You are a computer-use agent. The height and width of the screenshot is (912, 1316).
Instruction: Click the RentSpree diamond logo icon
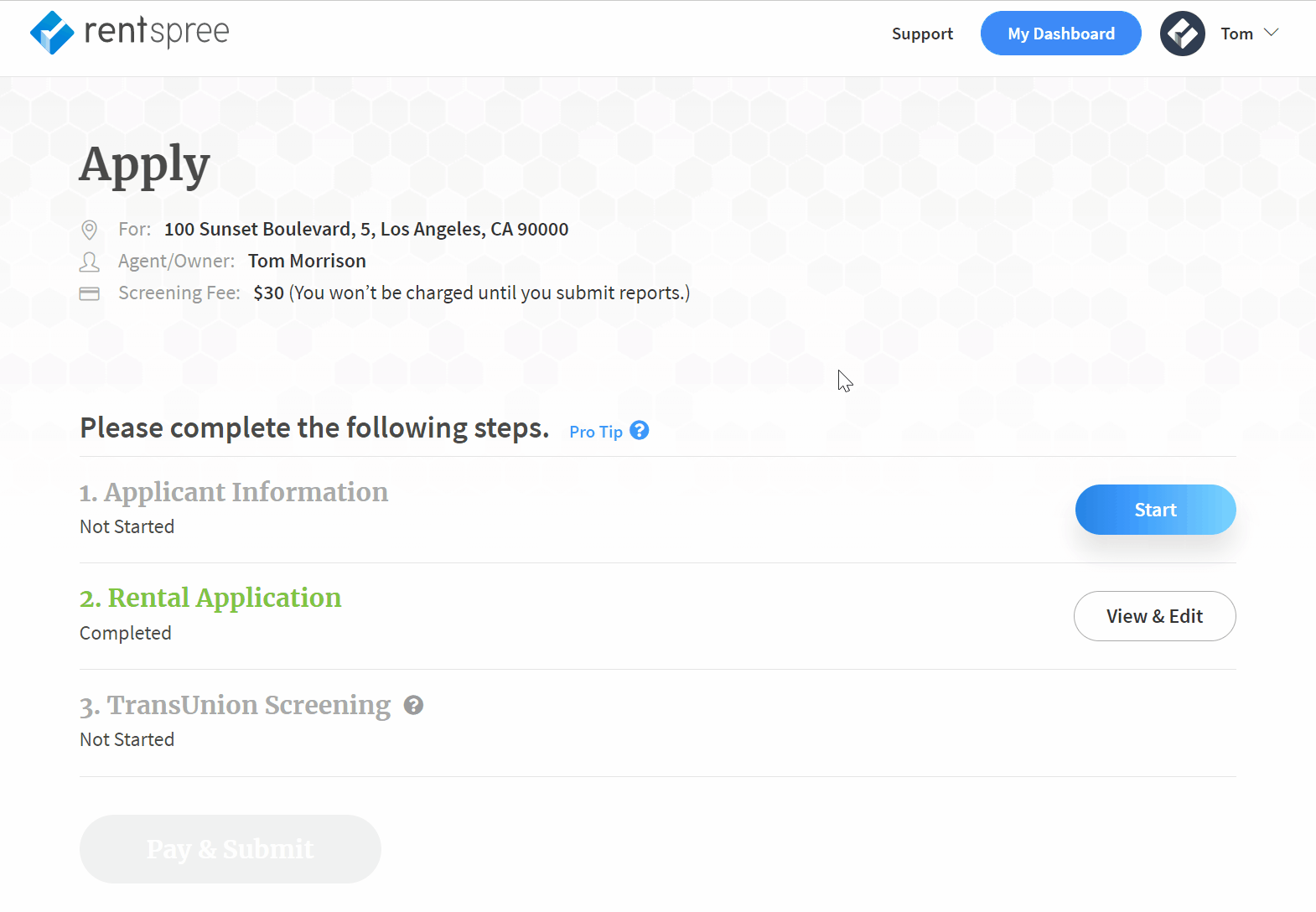tap(52, 32)
